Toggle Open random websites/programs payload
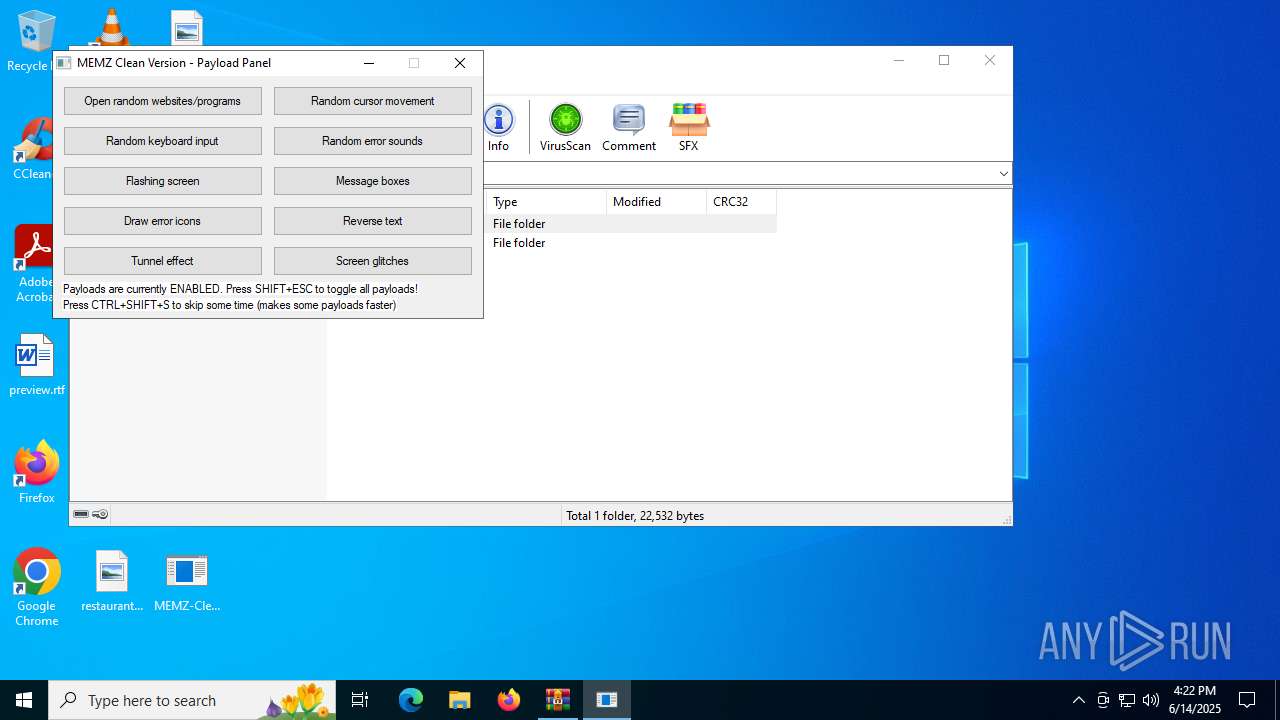Screen dimensions: 1280x720 click(x=163, y=101)
